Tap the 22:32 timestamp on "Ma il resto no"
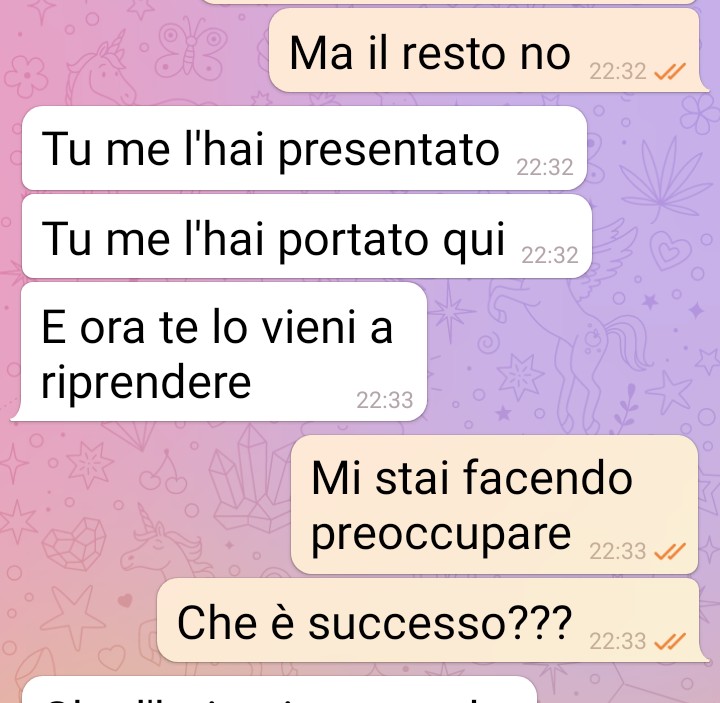Viewport: 720px width, 703px height. coord(618,71)
